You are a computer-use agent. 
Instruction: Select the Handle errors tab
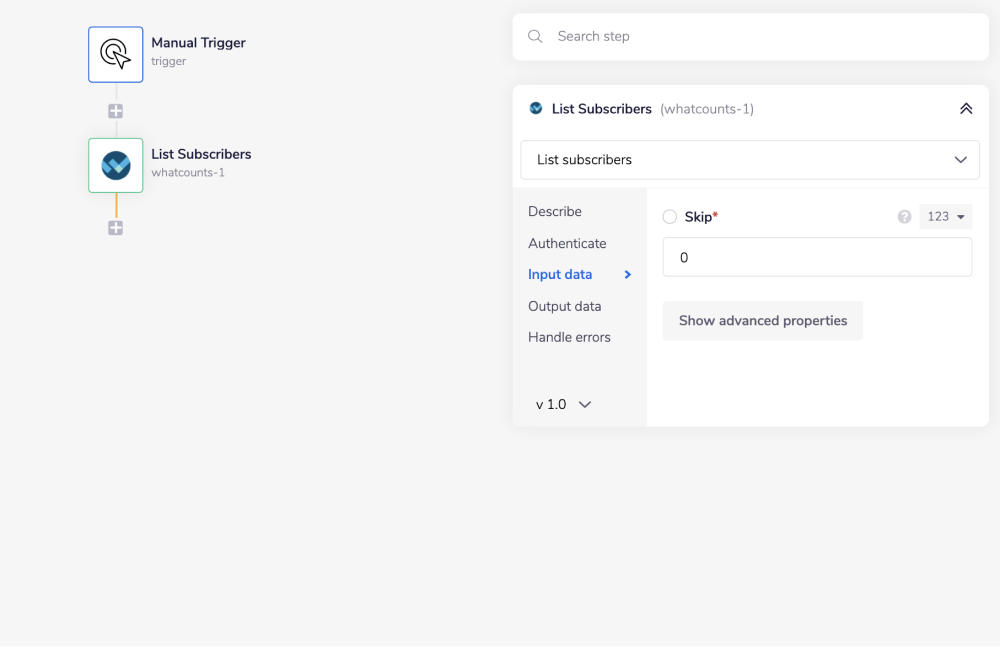point(569,338)
